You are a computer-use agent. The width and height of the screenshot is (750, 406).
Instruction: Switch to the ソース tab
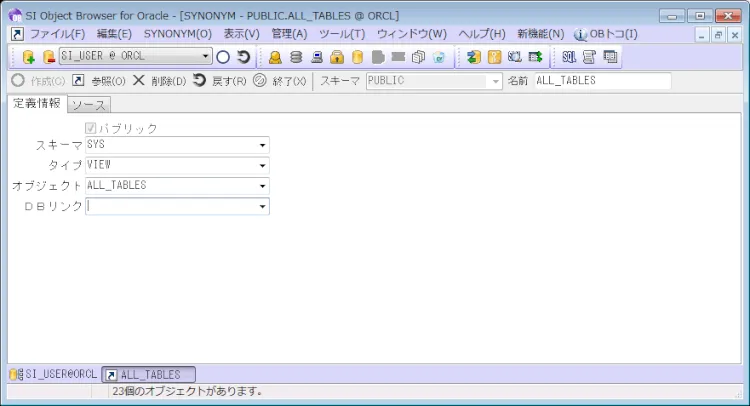click(x=89, y=105)
